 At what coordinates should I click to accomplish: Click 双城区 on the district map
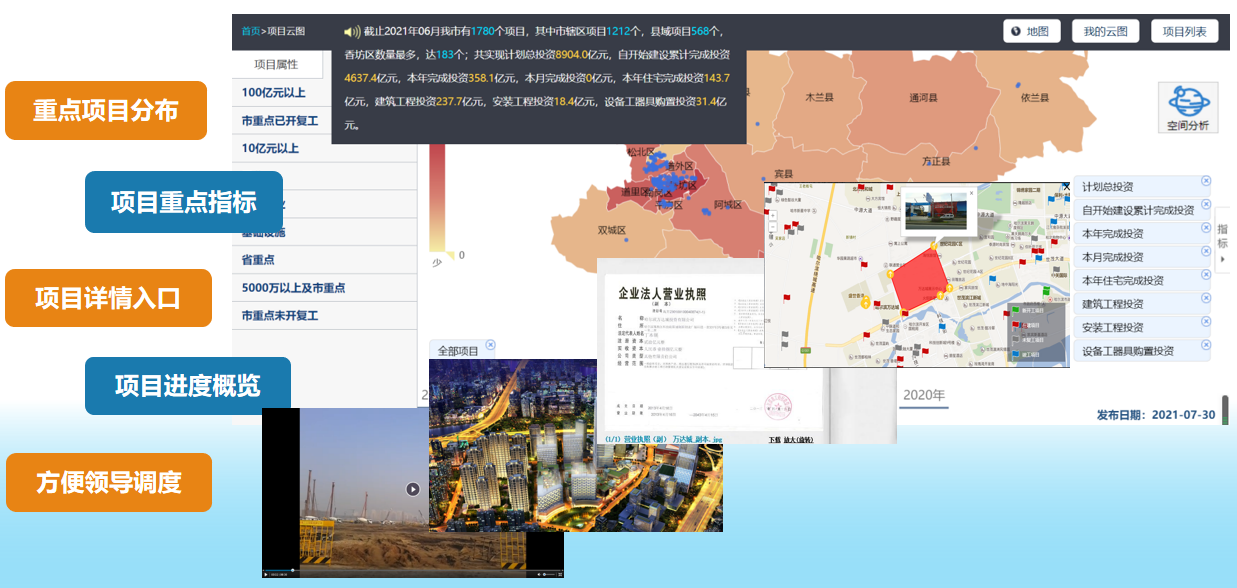611,230
